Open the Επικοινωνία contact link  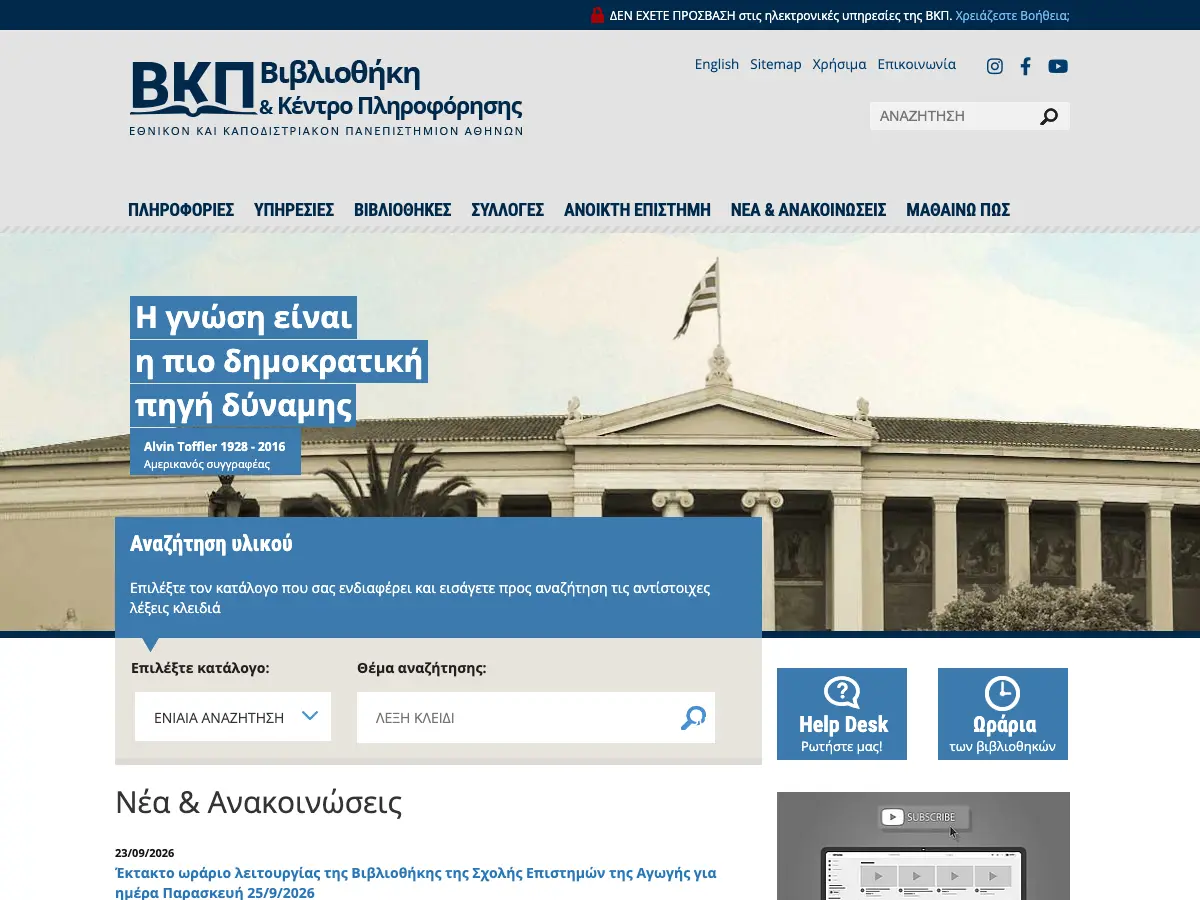coord(917,65)
